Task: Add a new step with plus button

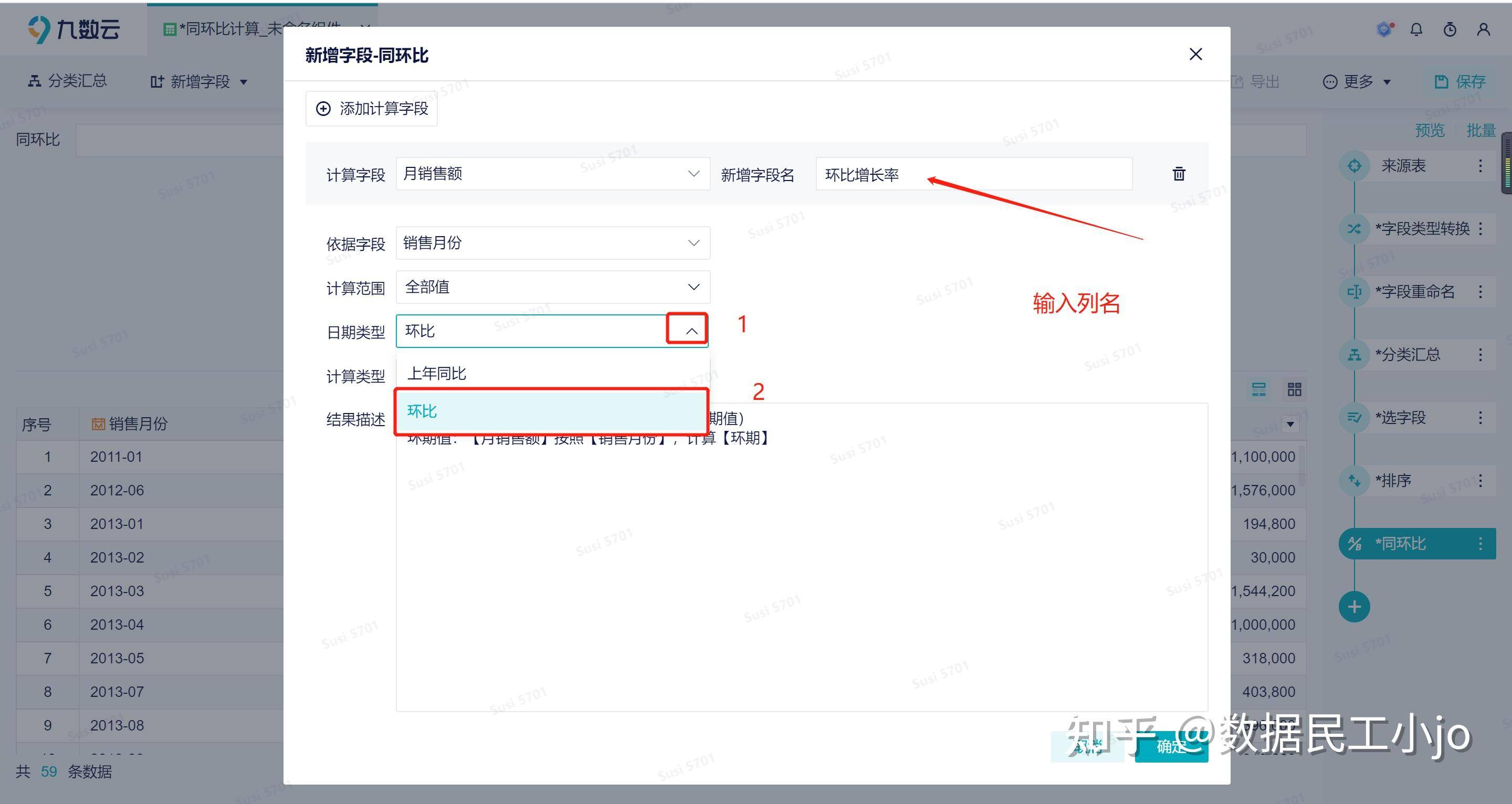Action: [1354, 607]
